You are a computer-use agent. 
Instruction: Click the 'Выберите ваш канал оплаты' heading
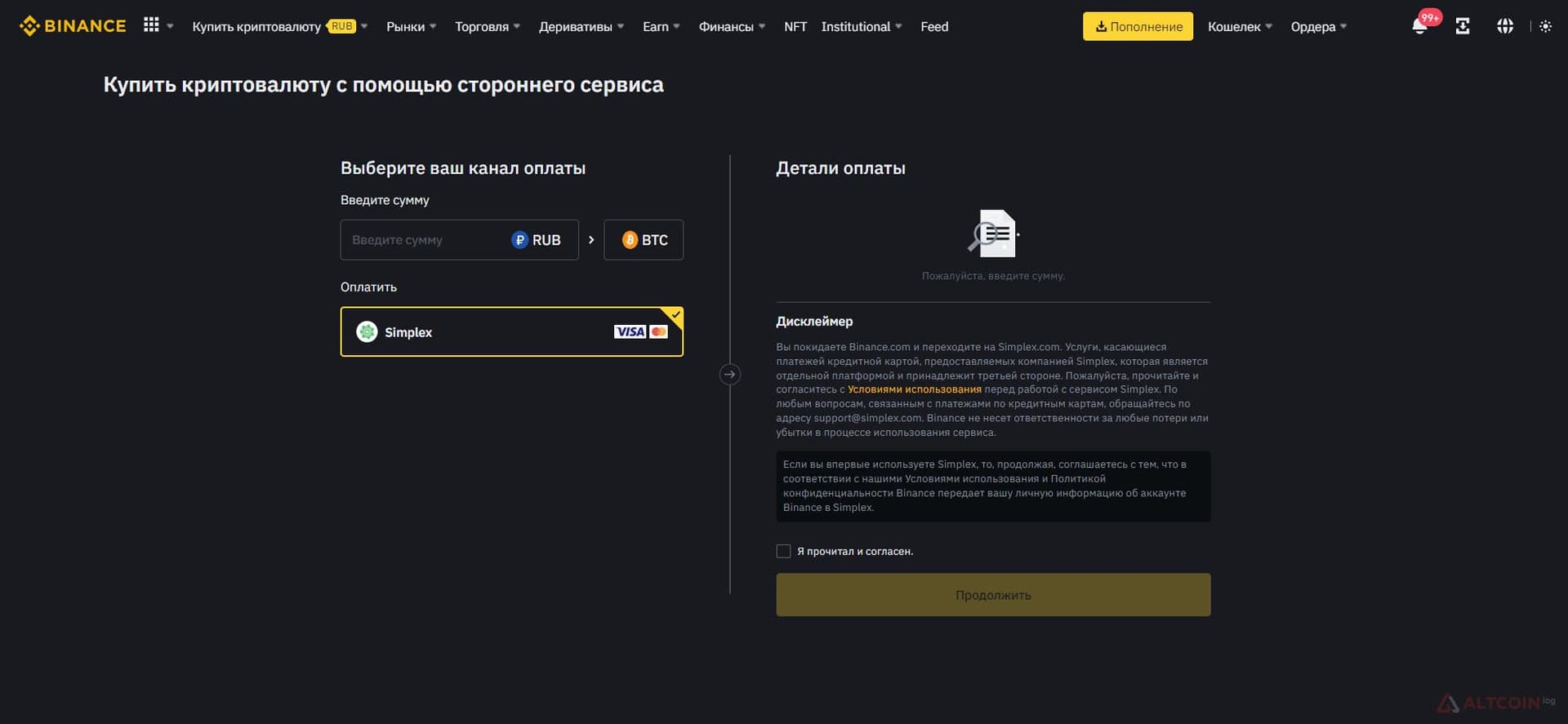click(463, 168)
